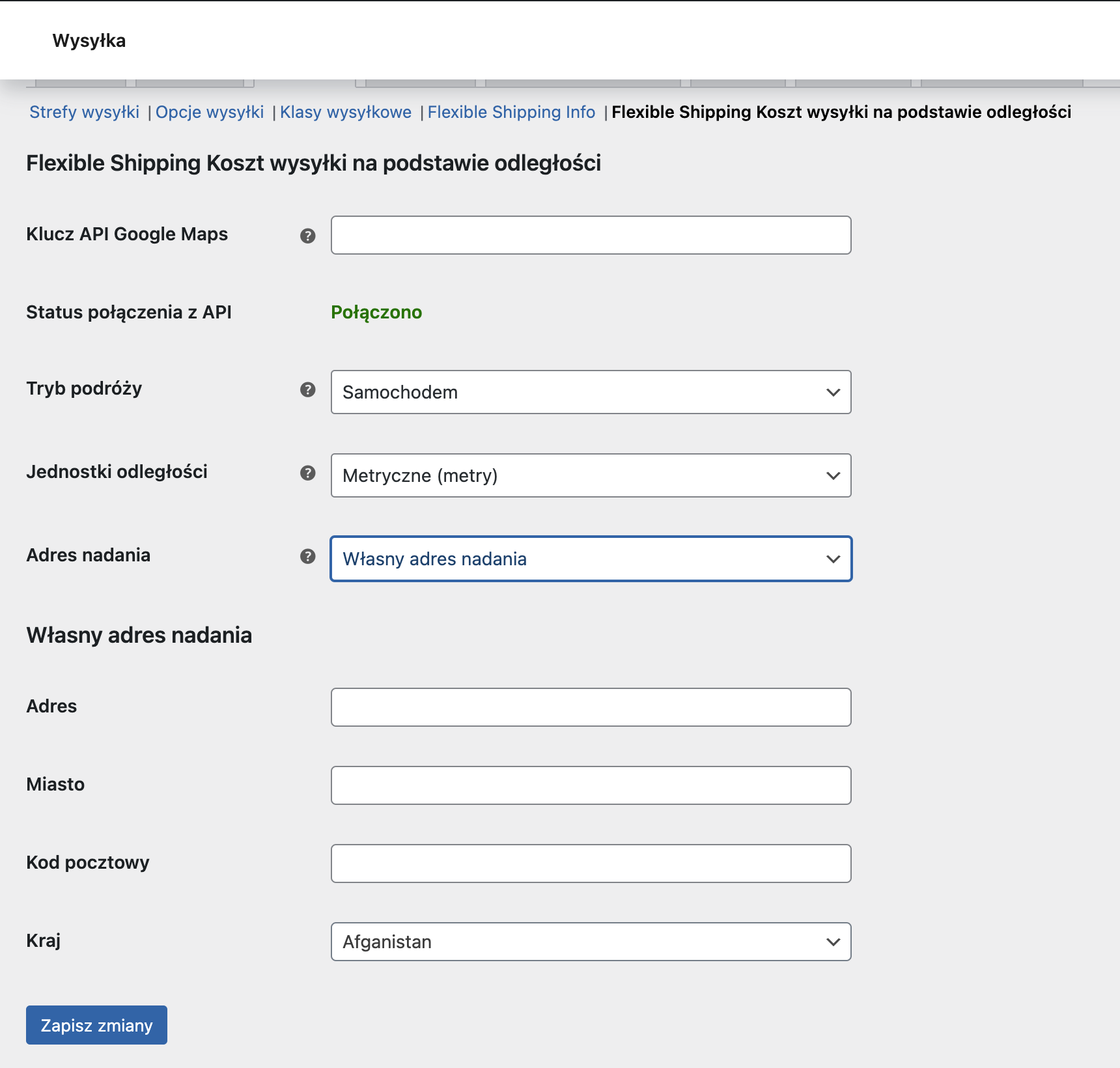The height and width of the screenshot is (1068, 1120).
Task: Show help tooltip for Tryb podróży
Action: click(308, 389)
